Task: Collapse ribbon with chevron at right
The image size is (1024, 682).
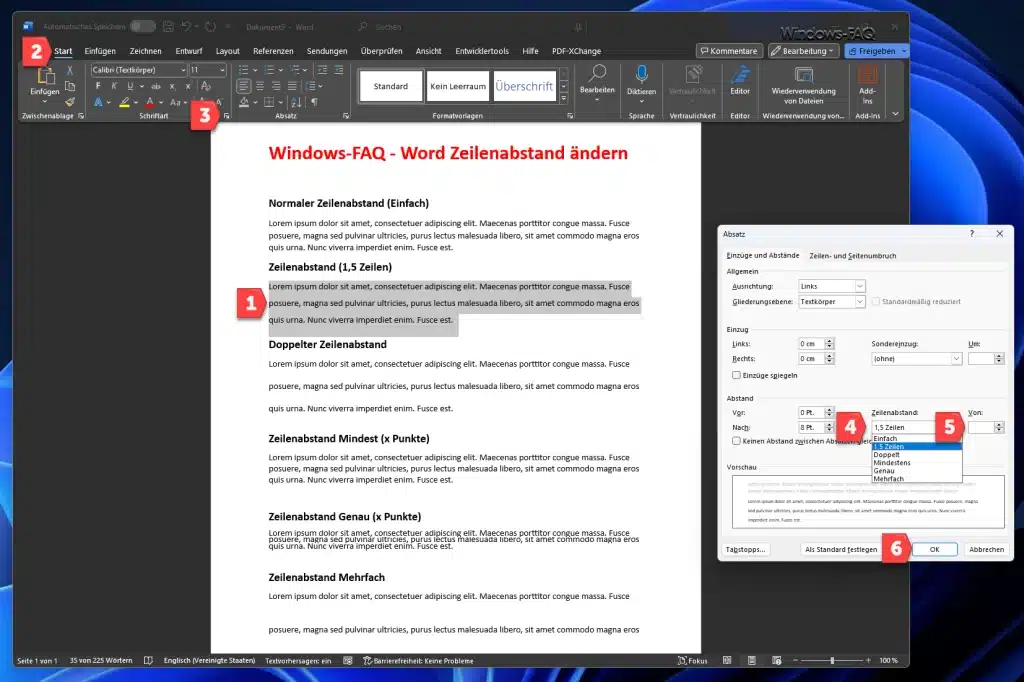Action: [x=895, y=114]
